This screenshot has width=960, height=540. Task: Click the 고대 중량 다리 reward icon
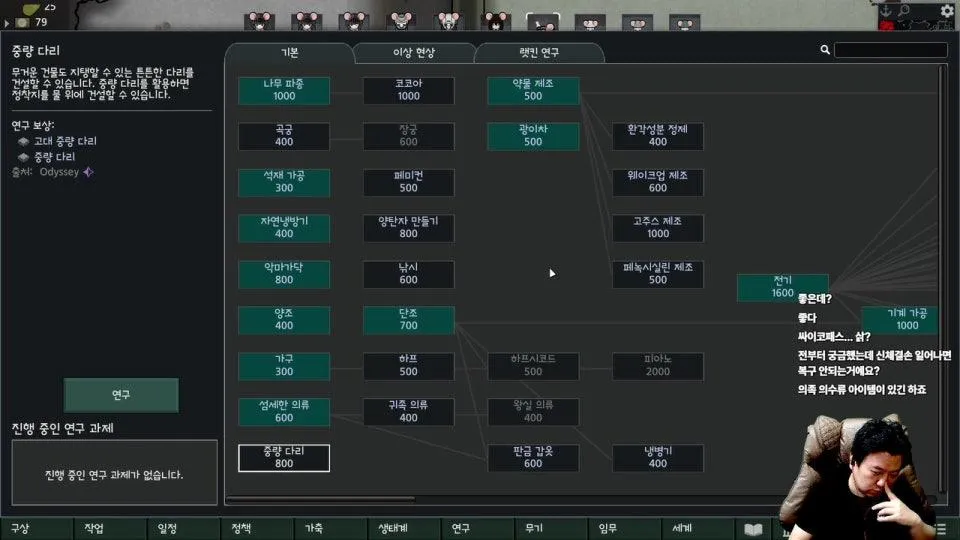pos(24,141)
